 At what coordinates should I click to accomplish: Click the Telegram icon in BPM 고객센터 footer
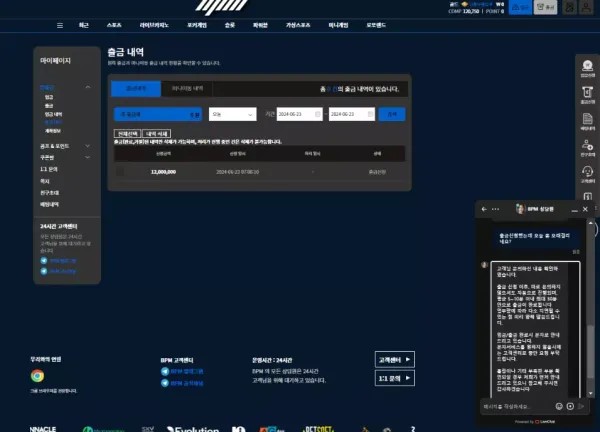(x=165, y=371)
